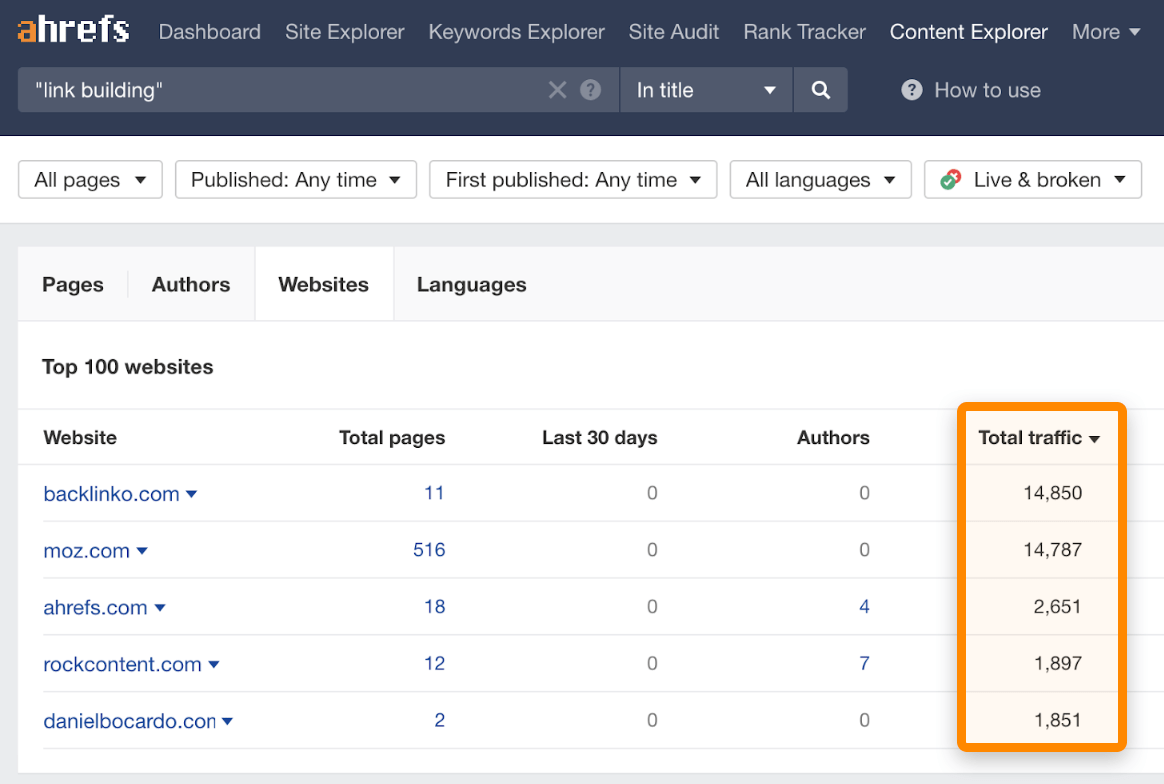The width and height of the screenshot is (1164, 784).
Task: Open Site Explorer from the top menu
Action: click(x=344, y=32)
